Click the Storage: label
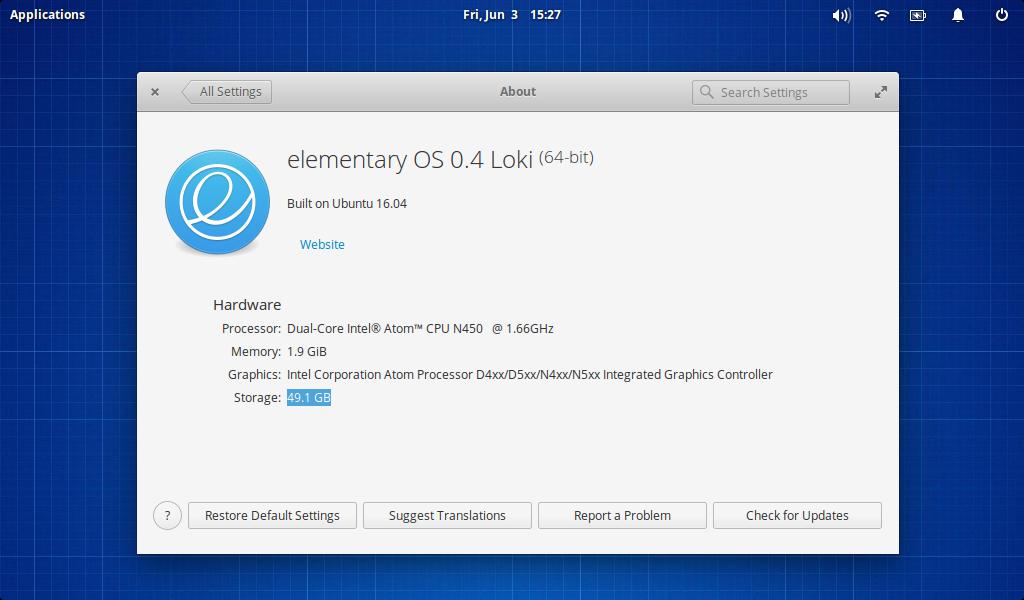 tap(257, 397)
